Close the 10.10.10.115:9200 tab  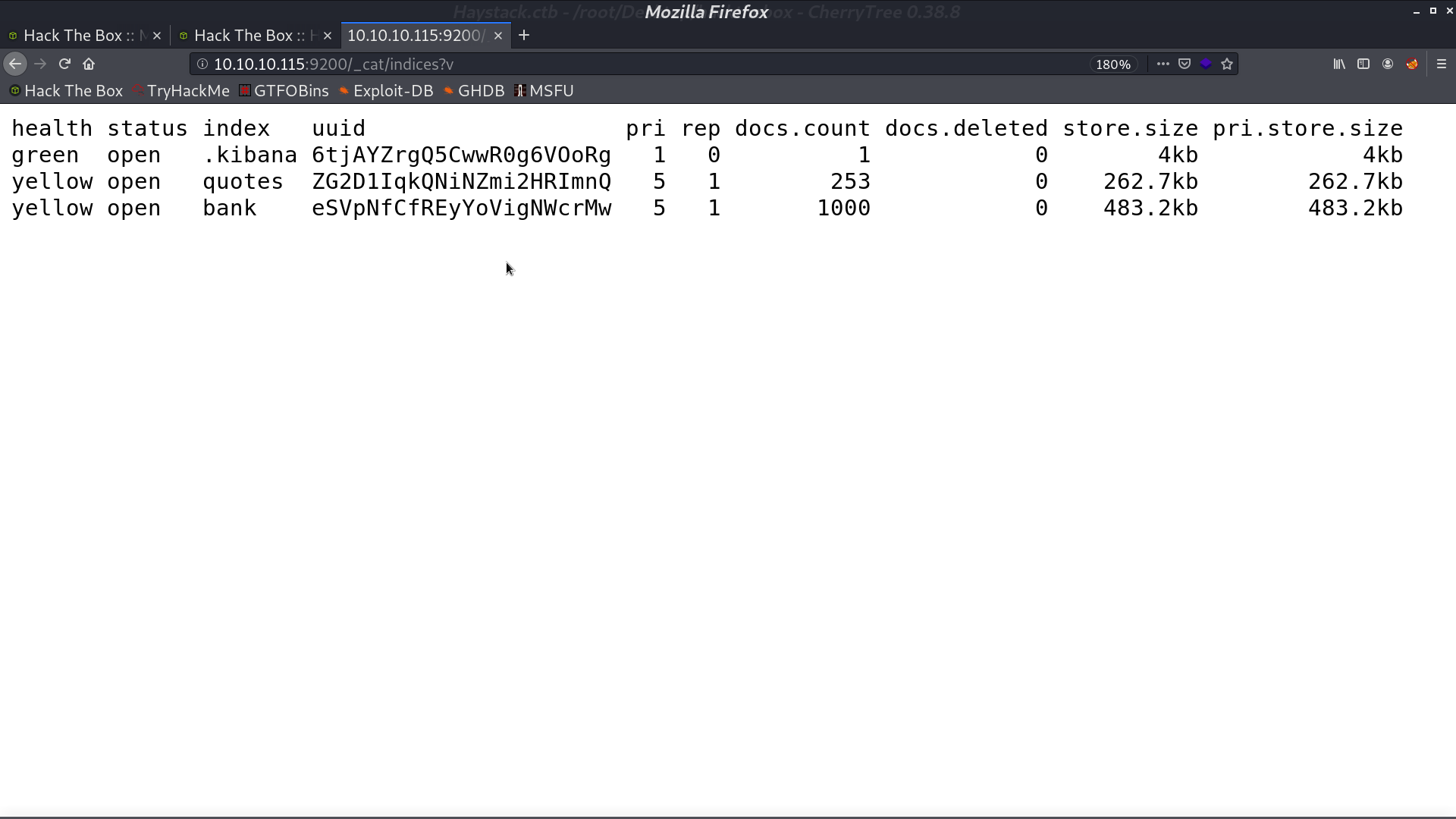pyautogui.click(x=498, y=36)
